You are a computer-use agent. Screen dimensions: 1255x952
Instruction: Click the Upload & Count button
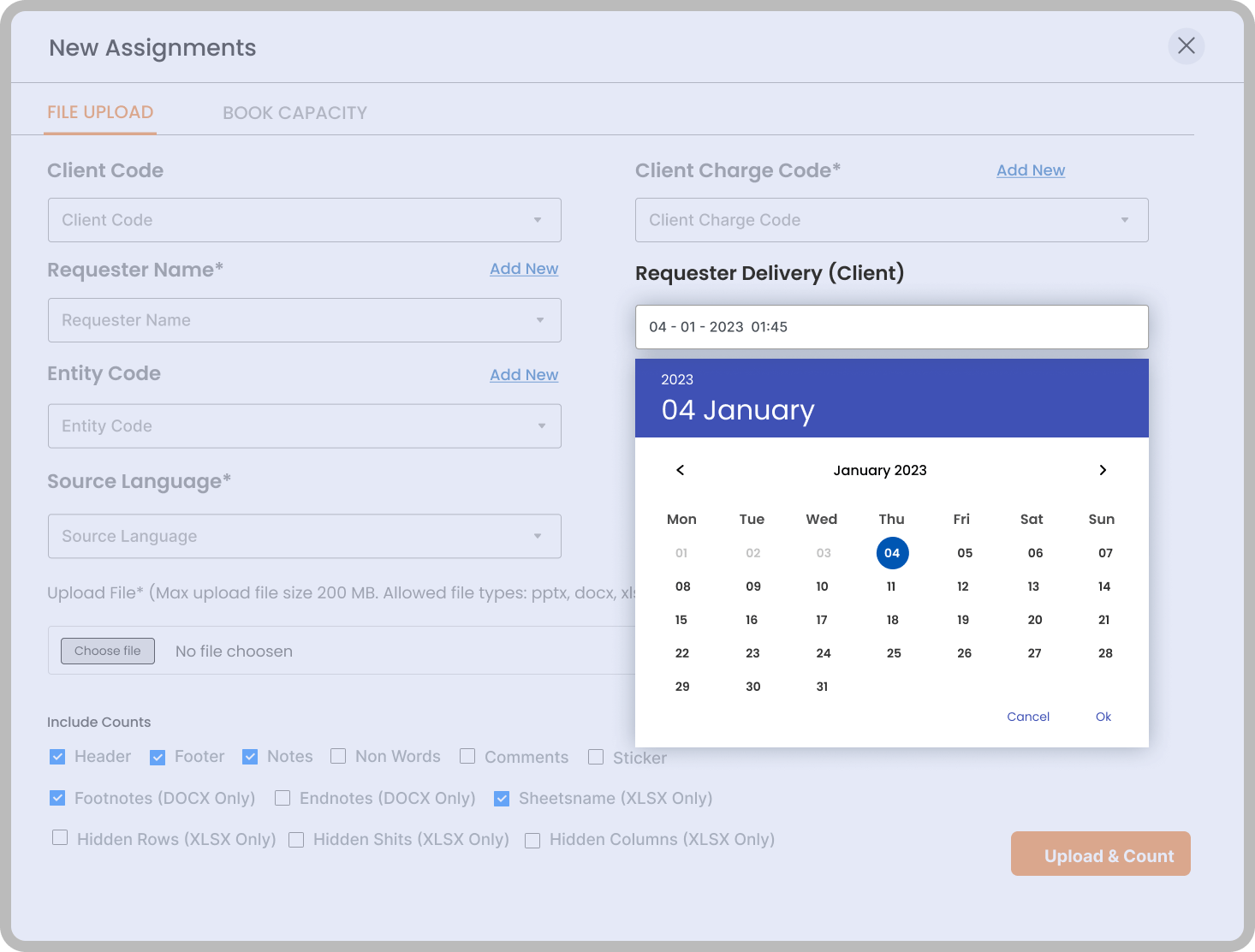point(1100,854)
